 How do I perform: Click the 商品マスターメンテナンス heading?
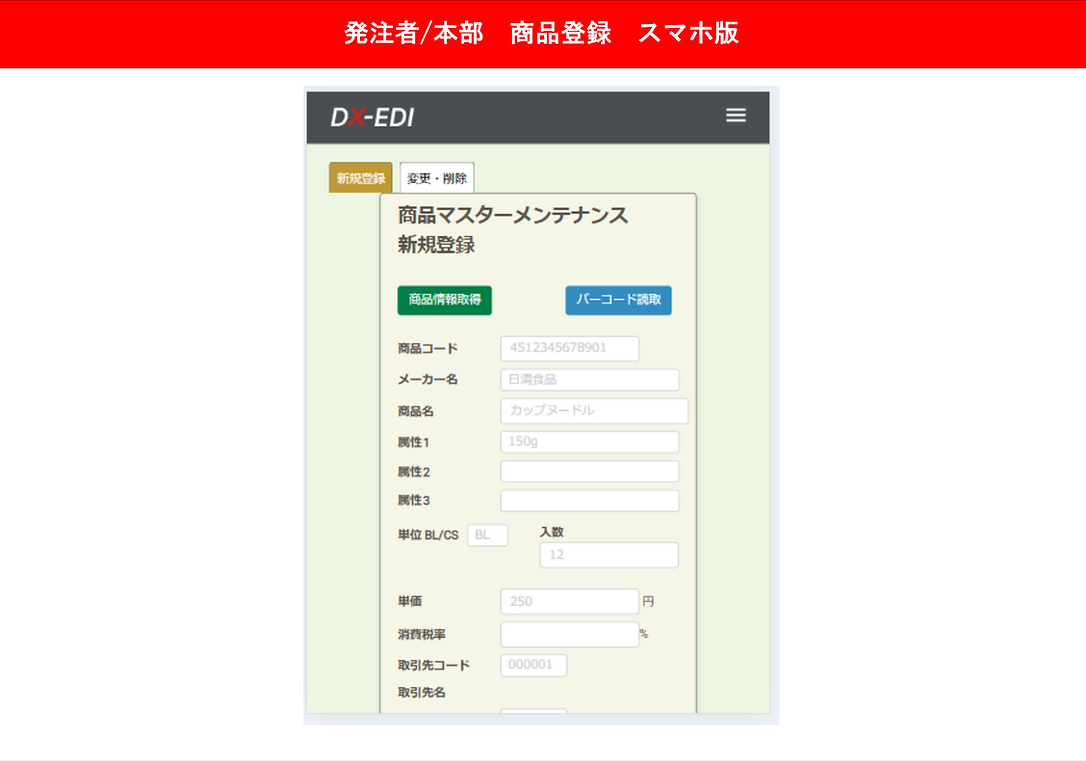coord(513,215)
